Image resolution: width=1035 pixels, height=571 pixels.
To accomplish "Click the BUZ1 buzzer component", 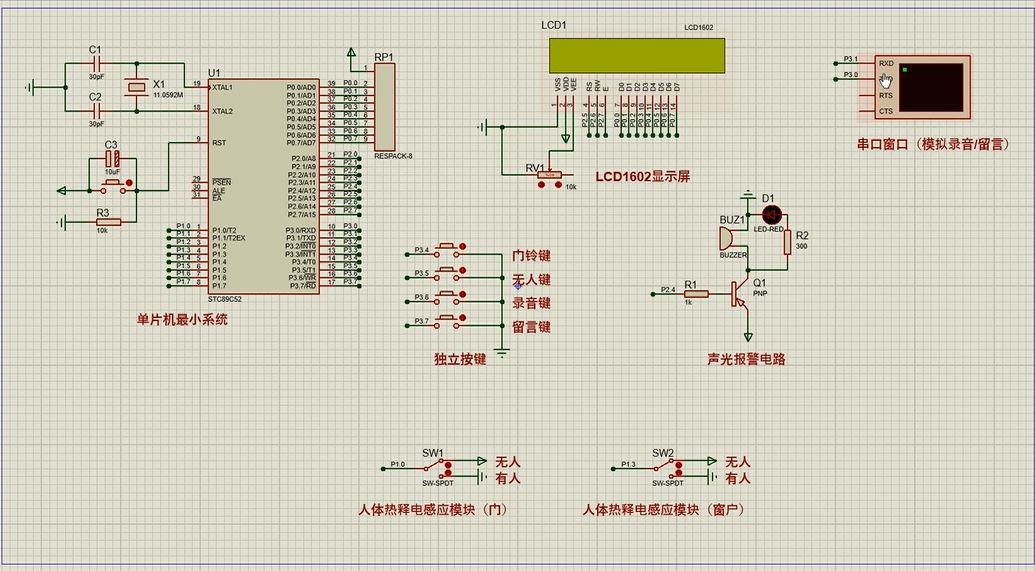I will pos(726,239).
